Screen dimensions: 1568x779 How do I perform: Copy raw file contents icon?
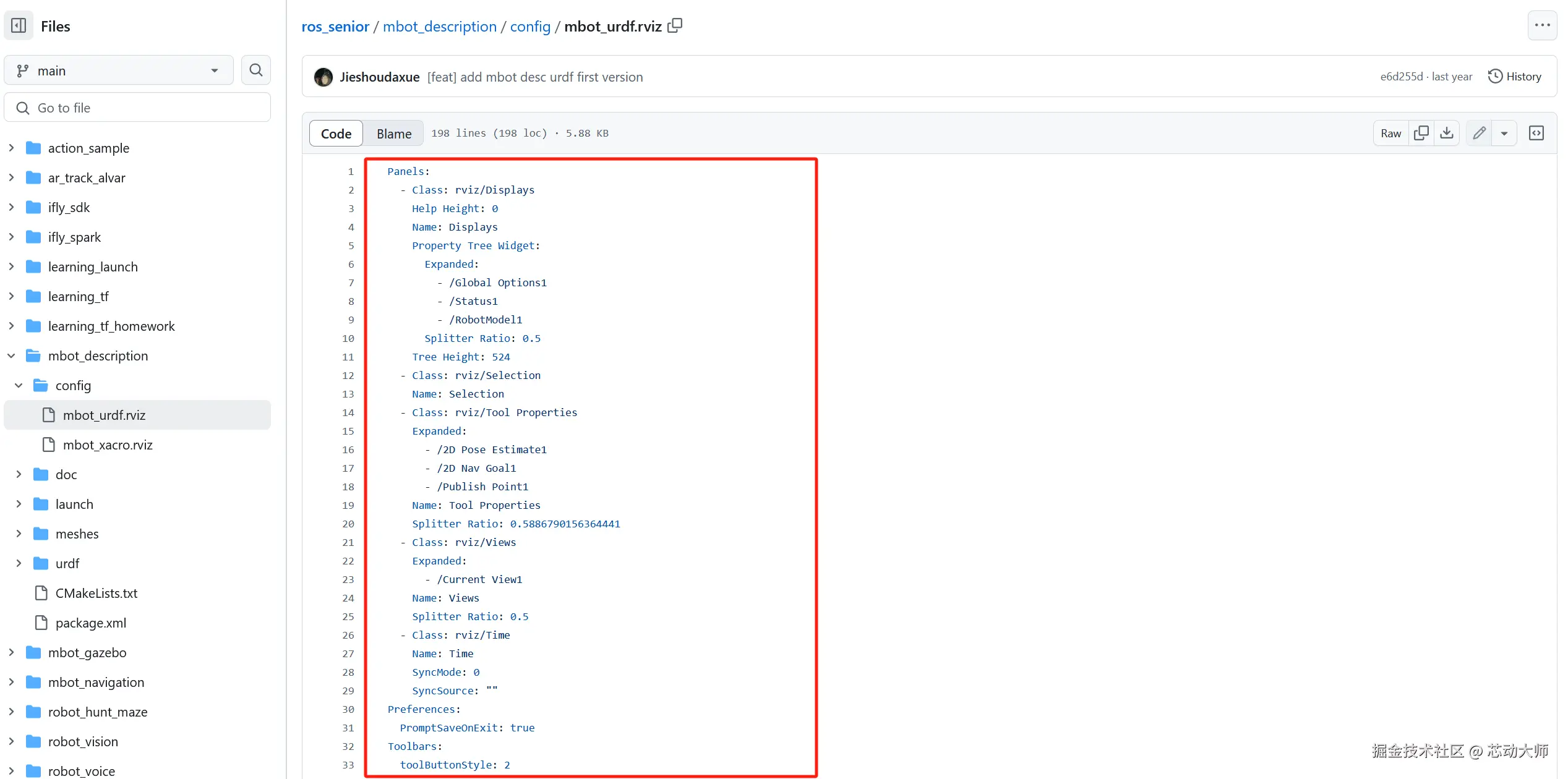click(1421, 134)
